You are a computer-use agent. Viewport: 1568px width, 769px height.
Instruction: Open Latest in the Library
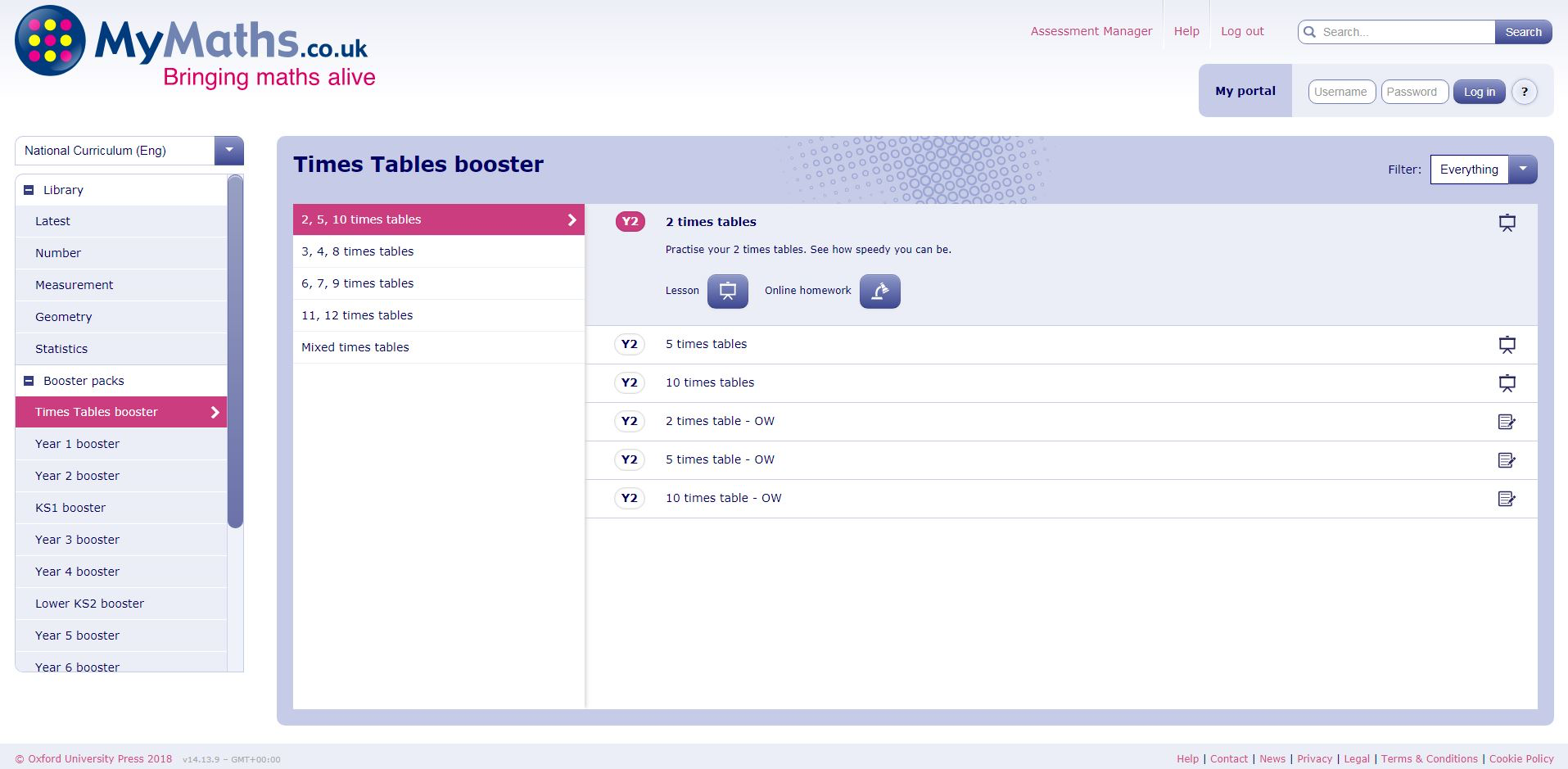121,221
